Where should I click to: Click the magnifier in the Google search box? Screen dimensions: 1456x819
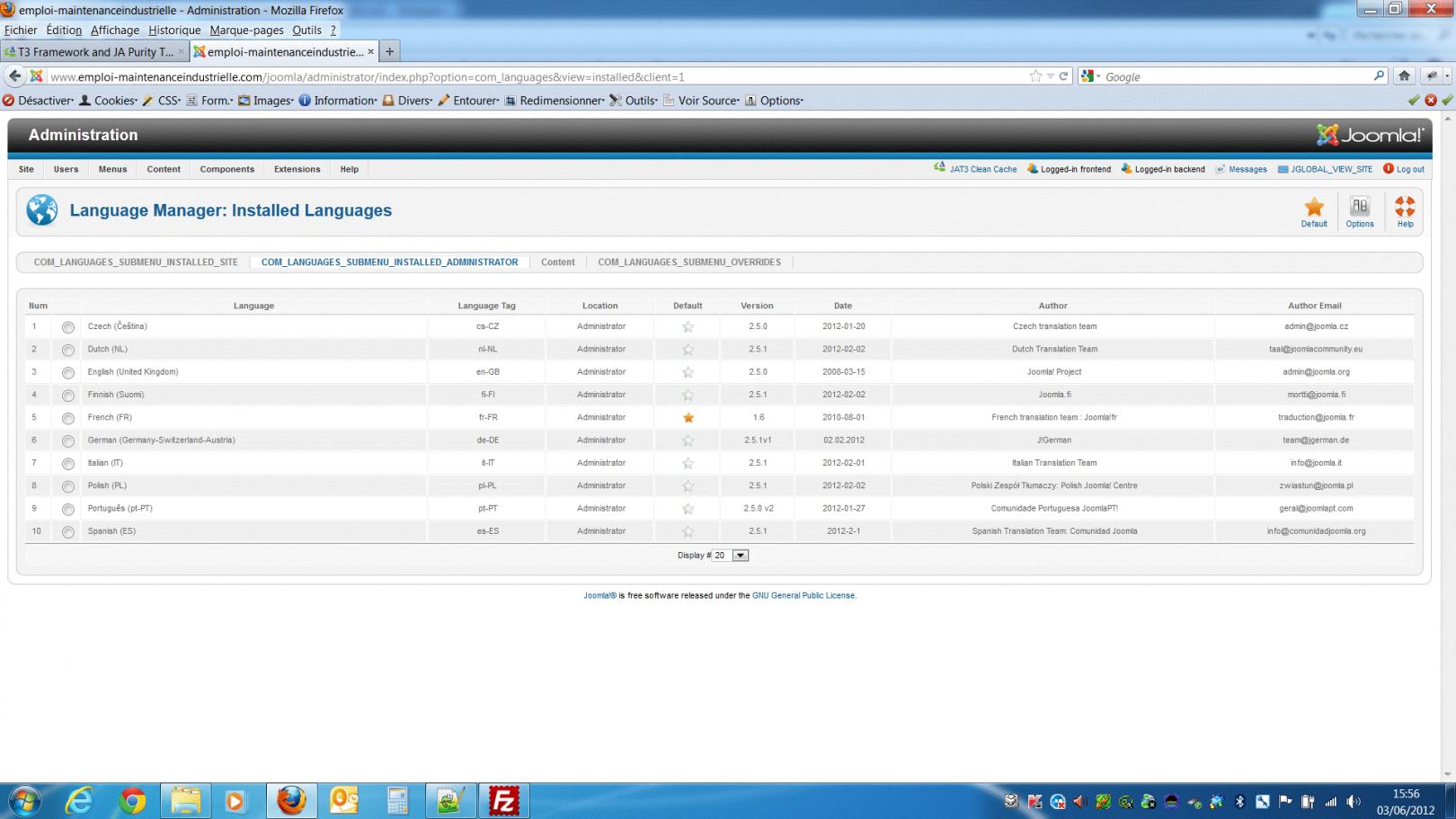tap(1379, 76)
